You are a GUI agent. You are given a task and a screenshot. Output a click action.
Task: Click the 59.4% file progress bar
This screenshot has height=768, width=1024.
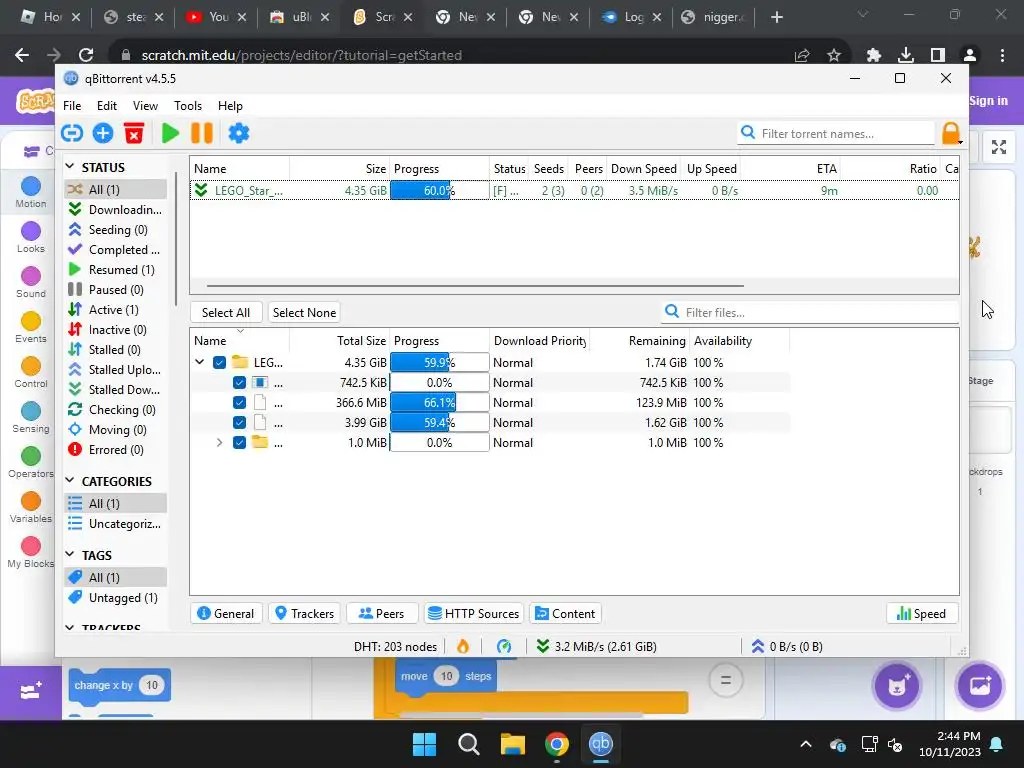click(x=440, y=423)
